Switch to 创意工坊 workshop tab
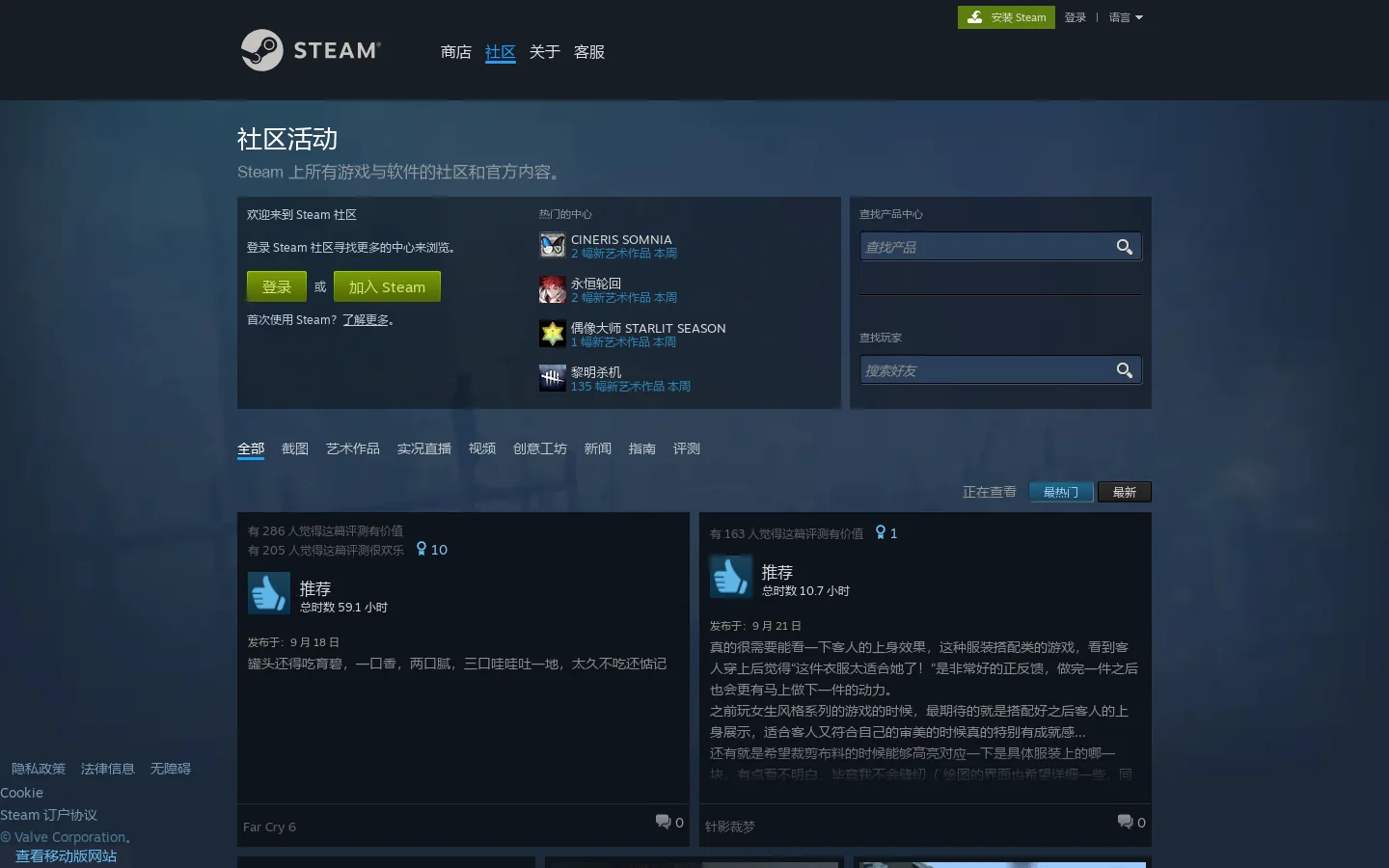Image resolution: width=1389 pixels, height=868 pixels. [x=539, y=448]
